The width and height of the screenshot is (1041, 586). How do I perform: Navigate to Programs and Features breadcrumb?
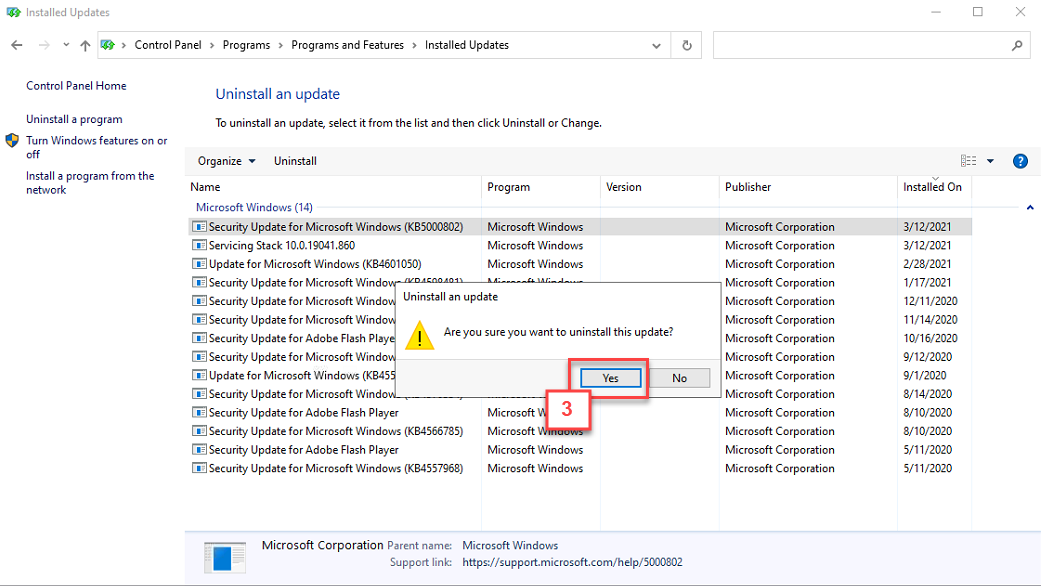tap(347, 45)
